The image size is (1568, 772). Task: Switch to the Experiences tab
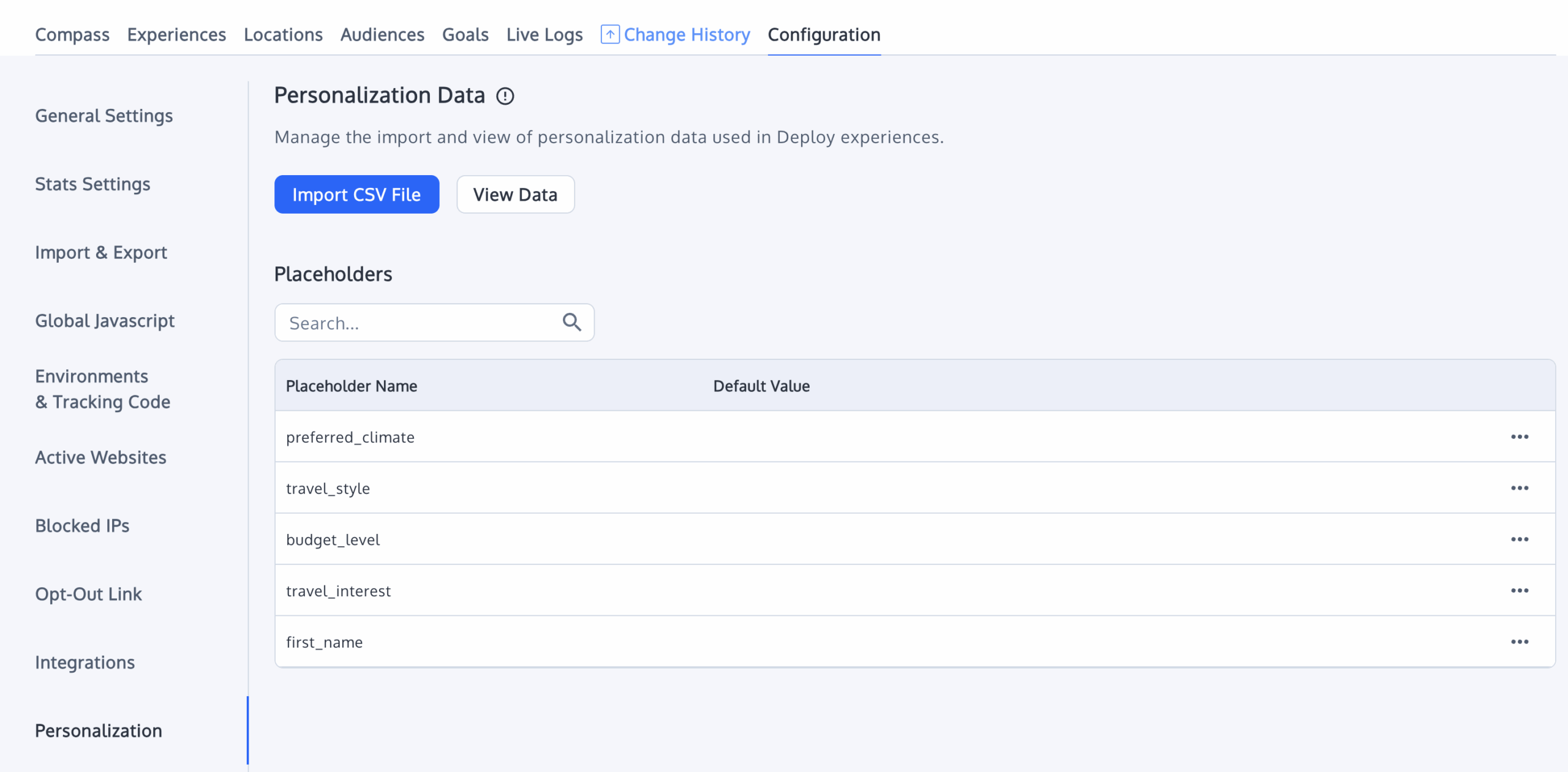click(x=176, y=35)
